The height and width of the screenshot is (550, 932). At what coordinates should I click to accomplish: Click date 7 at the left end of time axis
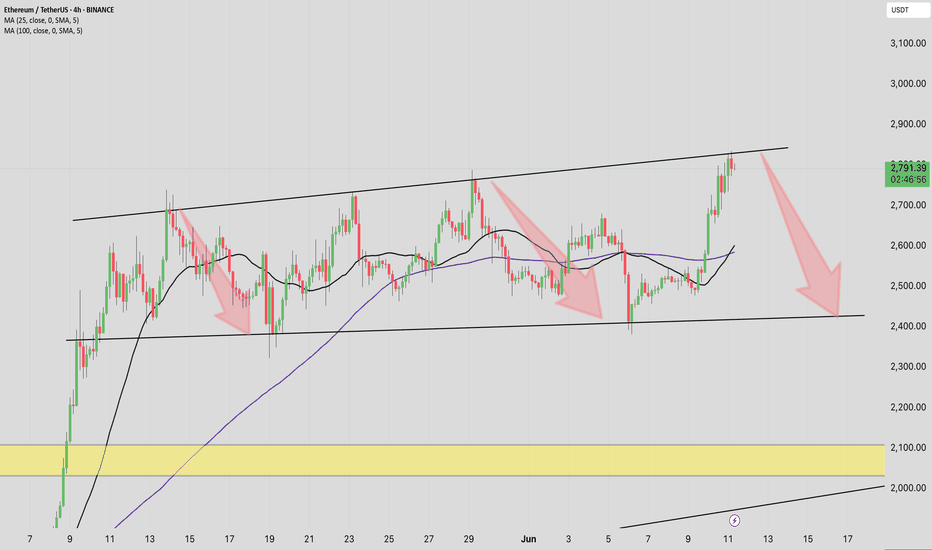click(30, 539)
